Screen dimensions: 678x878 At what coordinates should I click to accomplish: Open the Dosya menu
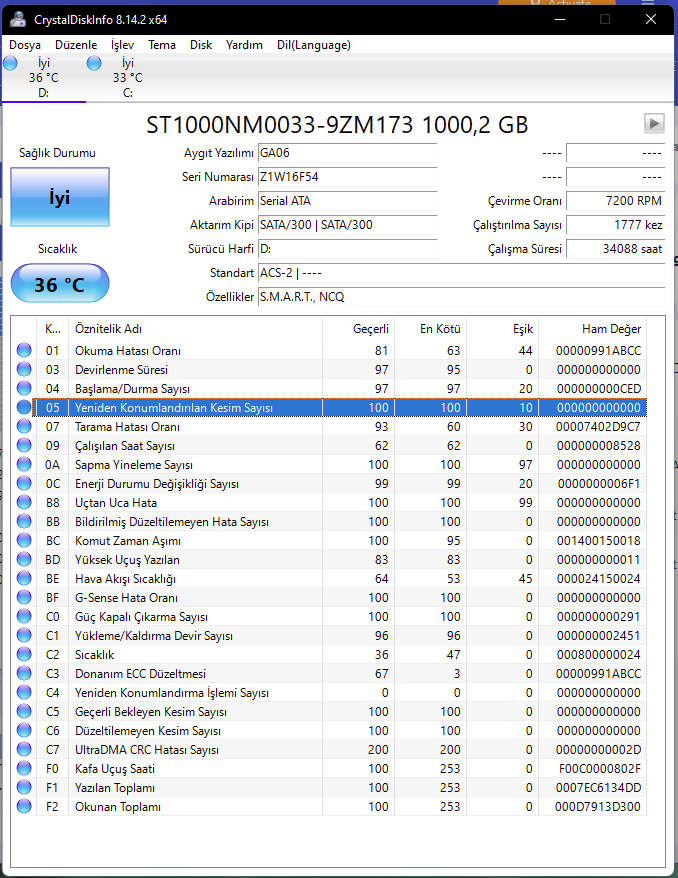pos(25,45)
